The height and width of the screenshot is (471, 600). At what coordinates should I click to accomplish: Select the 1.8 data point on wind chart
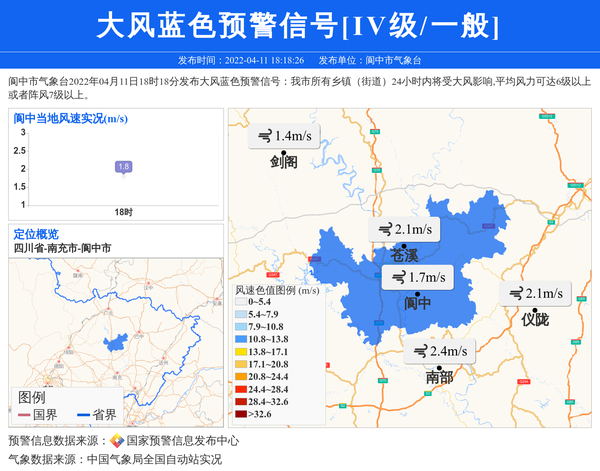pos(123,167)
